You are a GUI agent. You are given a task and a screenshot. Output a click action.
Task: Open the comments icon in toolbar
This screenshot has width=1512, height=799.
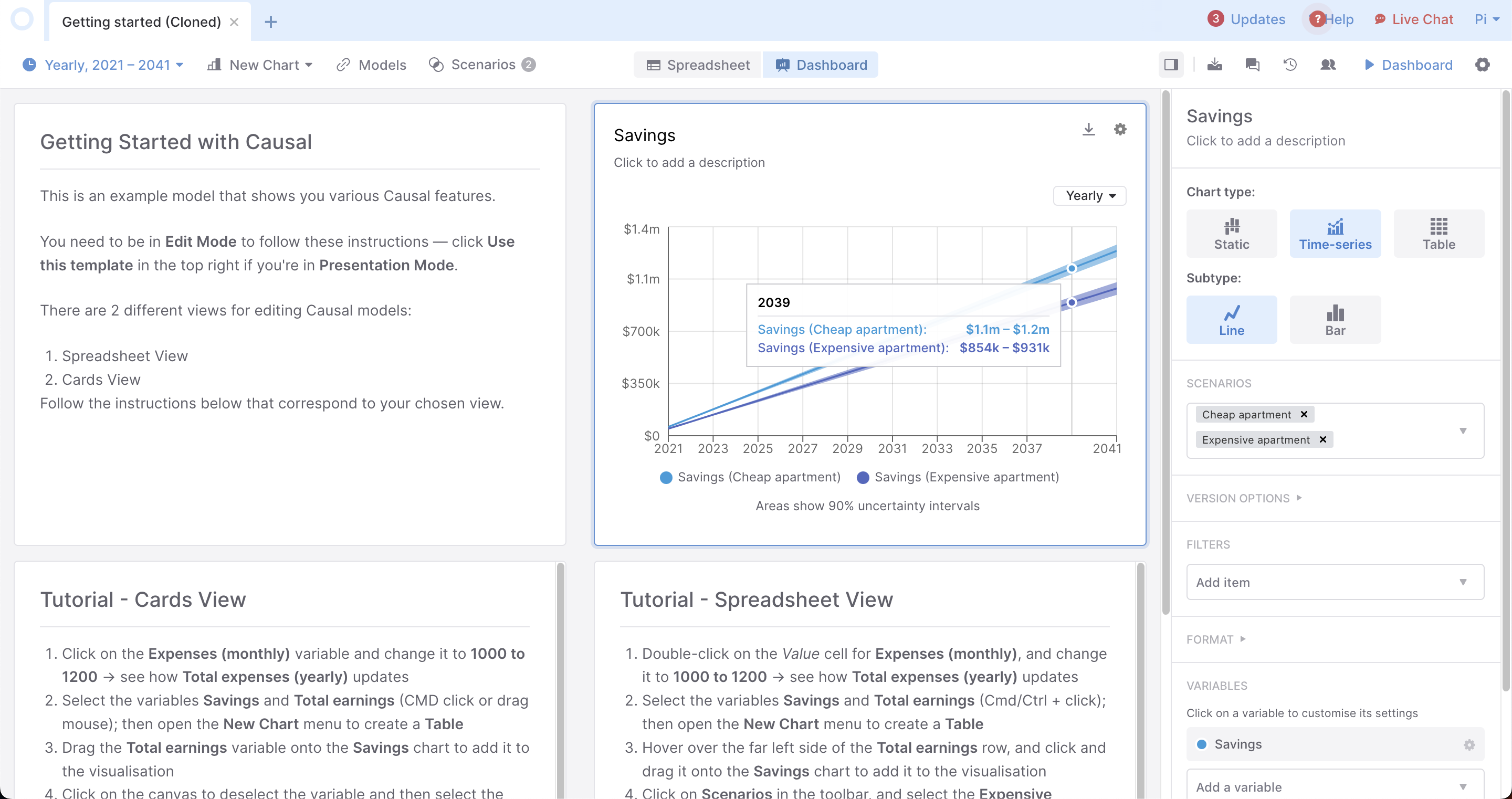click(1253, 65)
